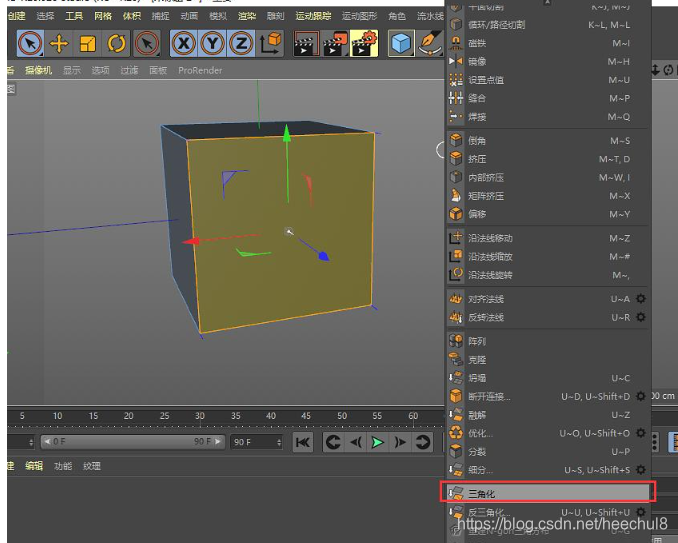The height and width of the screenshot is (543, 678).
Task: Choose 镜像 mirror menu entry
Action: pyautogui.click(x=548, y=61)
